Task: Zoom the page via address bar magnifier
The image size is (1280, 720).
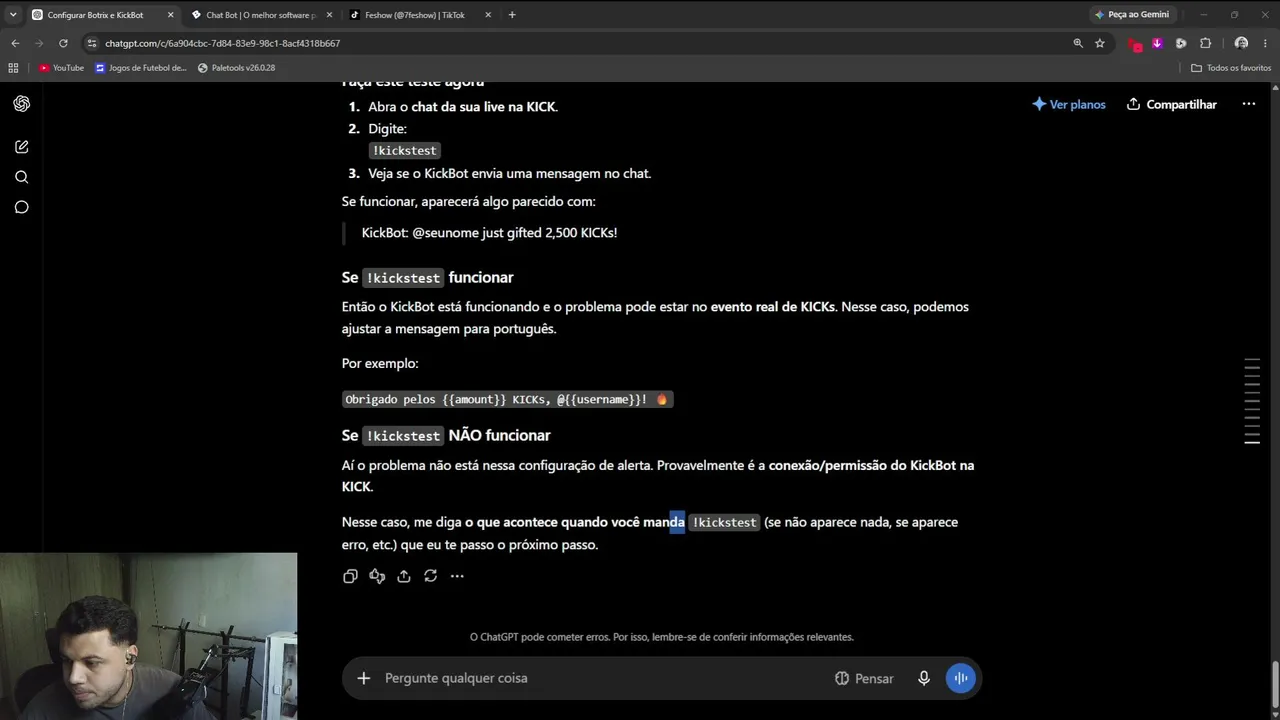Action: (1078, 43)
